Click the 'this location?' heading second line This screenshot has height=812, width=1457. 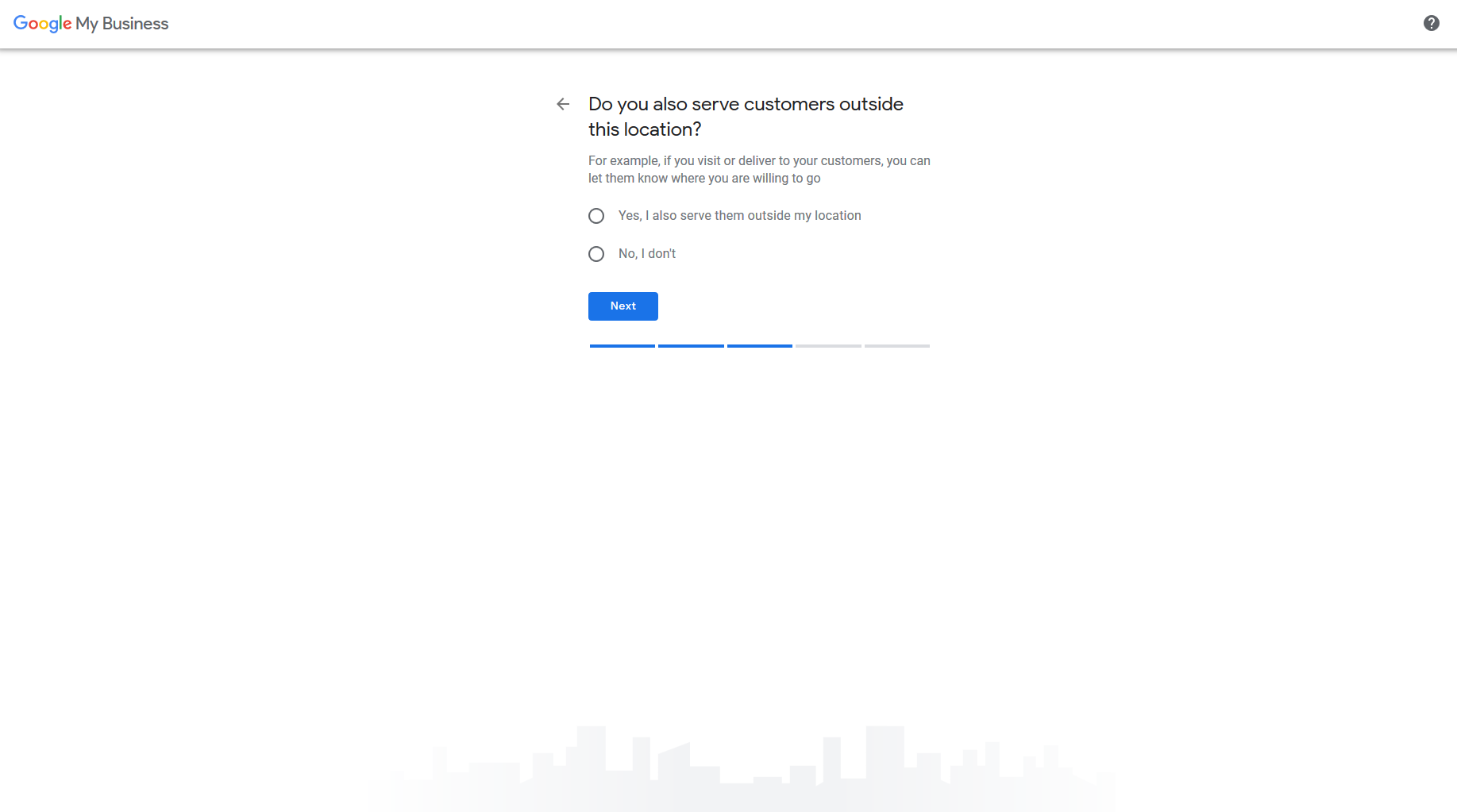644,129
